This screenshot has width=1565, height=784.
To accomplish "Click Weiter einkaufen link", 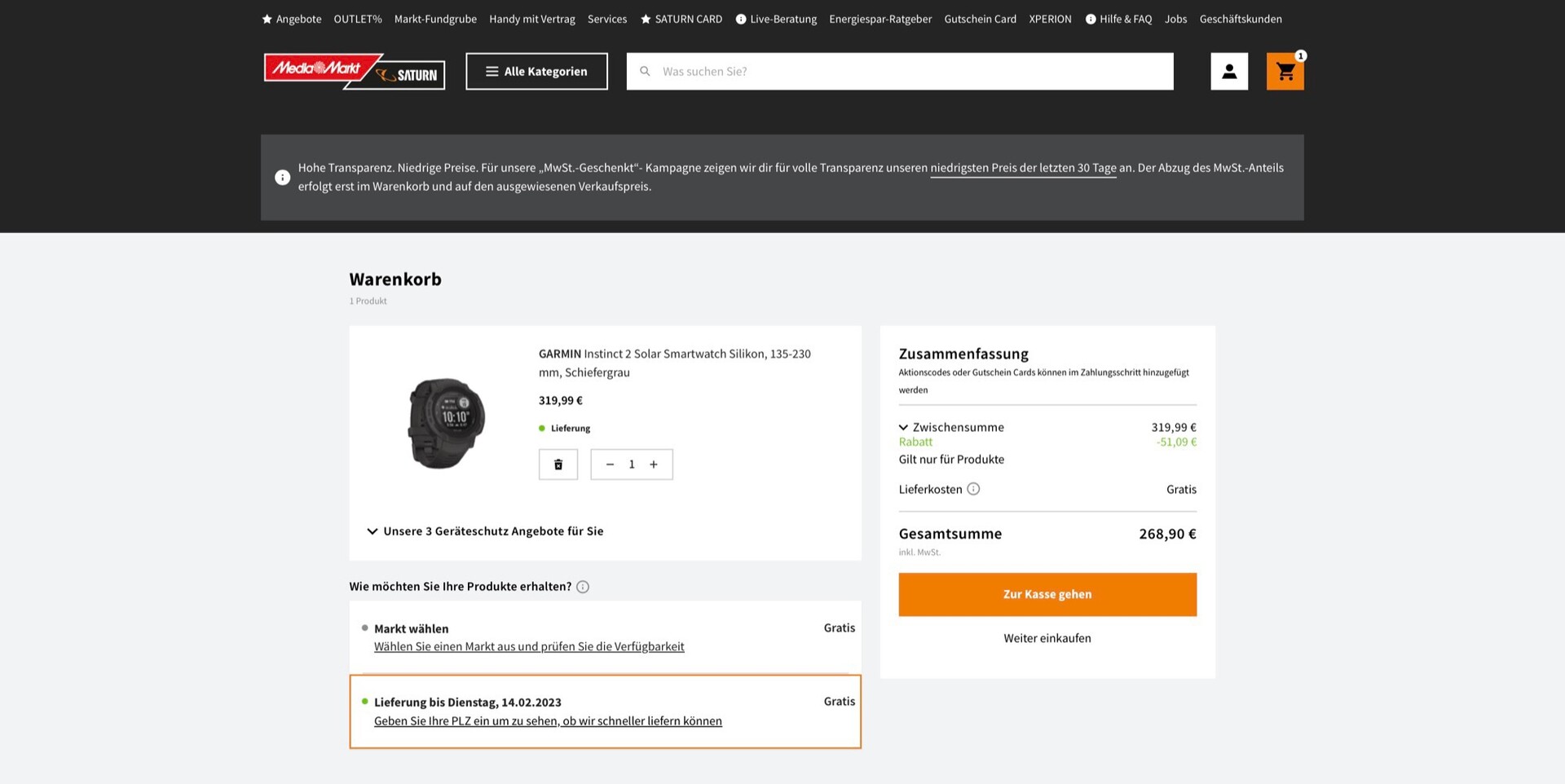I will click(1047, 638).
